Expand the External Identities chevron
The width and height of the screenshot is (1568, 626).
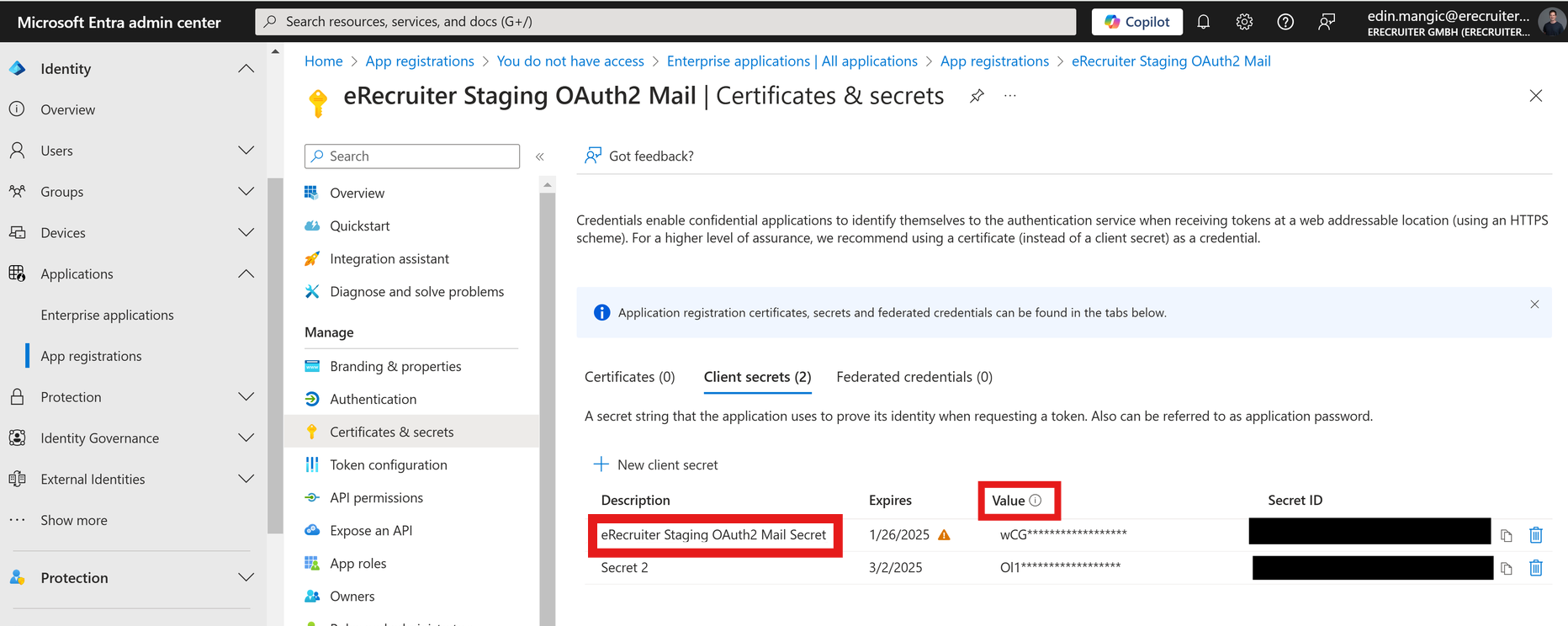pyautogui.click(x=246, y=479)
